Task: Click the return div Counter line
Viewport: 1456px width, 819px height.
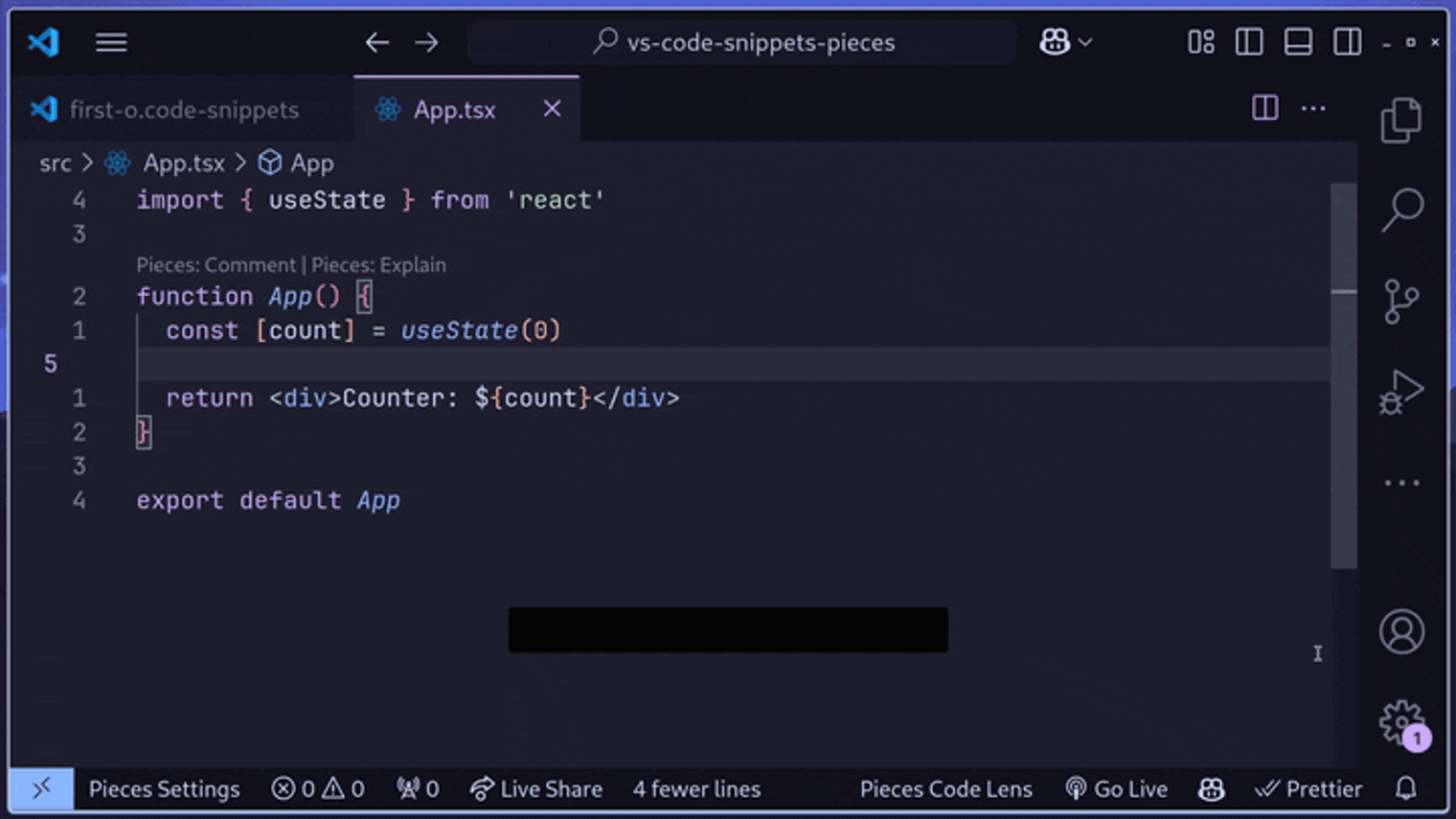Action: [422, 398]
